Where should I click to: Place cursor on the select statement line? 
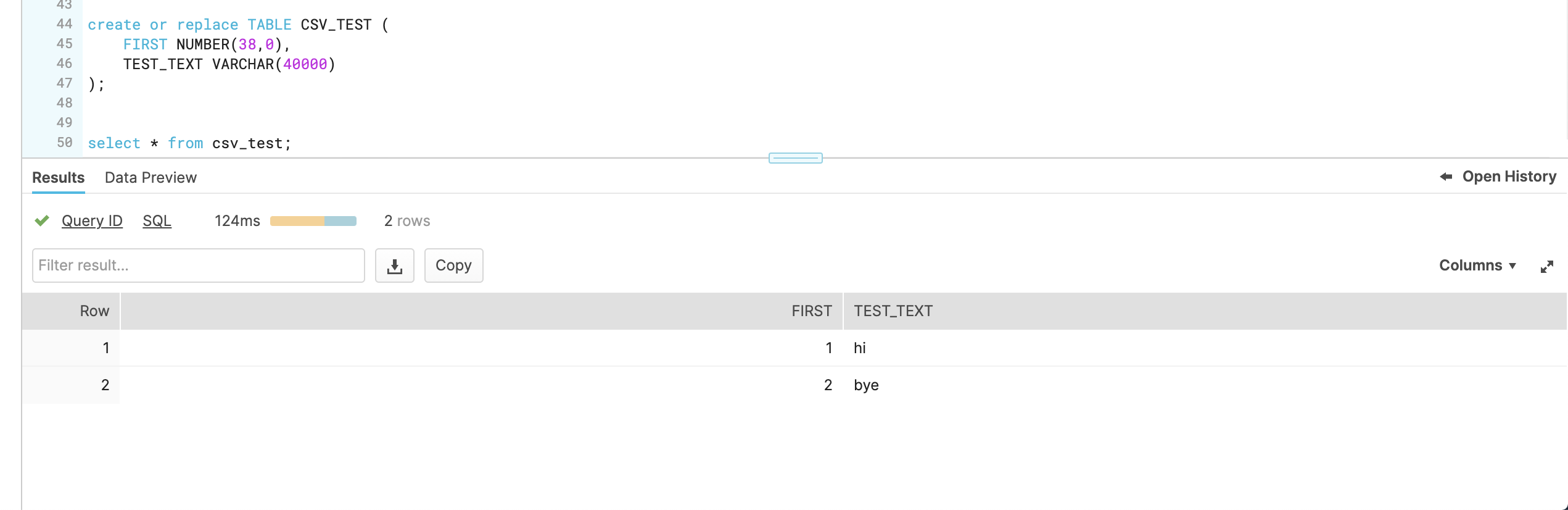coord(189,143)
